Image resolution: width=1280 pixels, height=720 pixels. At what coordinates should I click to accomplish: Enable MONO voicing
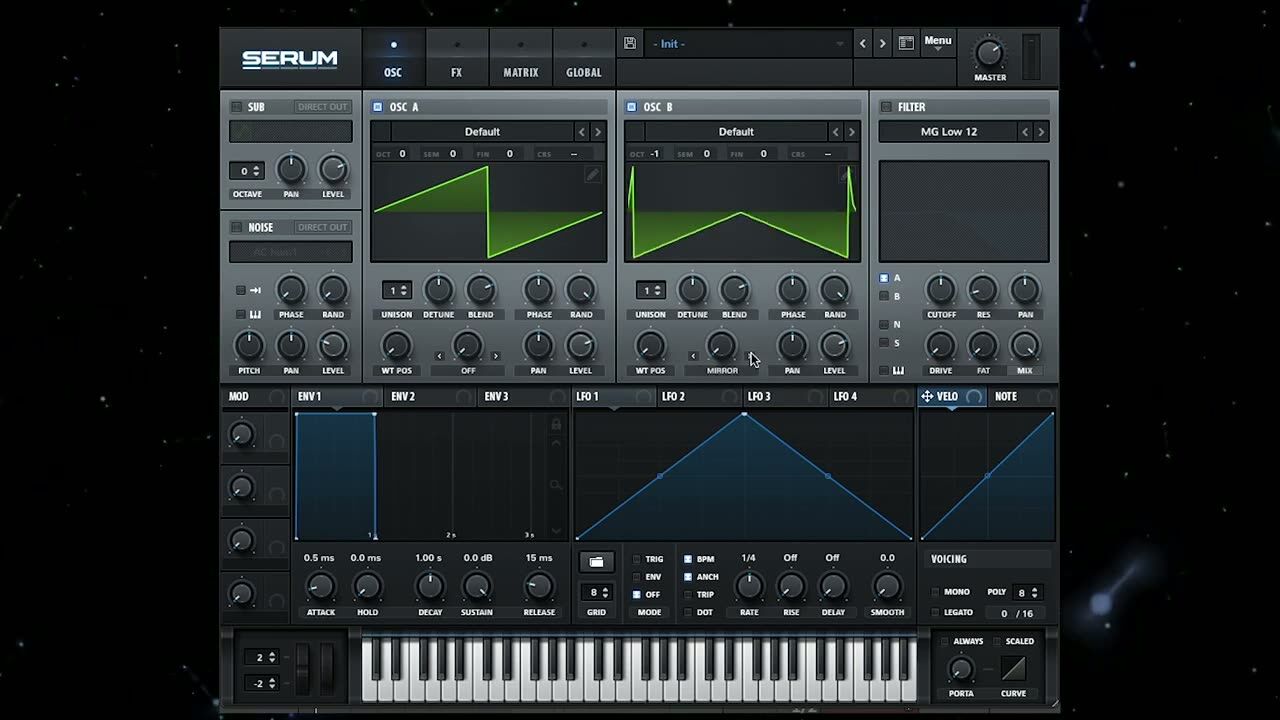point(935,592)
